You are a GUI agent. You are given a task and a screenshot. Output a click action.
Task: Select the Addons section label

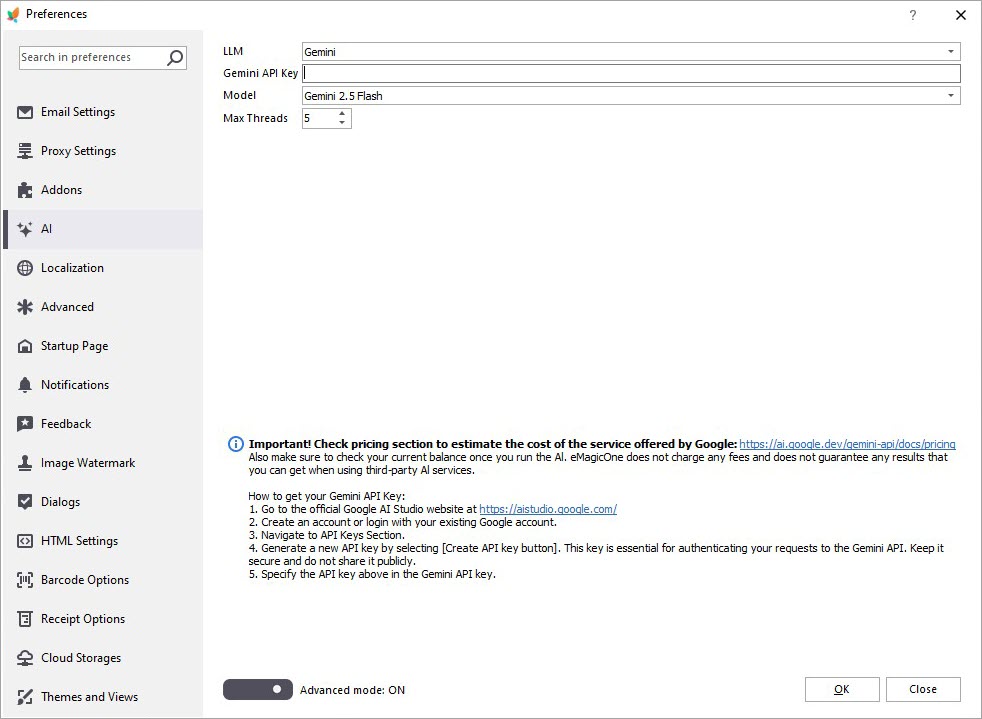(x=61, y=190)
